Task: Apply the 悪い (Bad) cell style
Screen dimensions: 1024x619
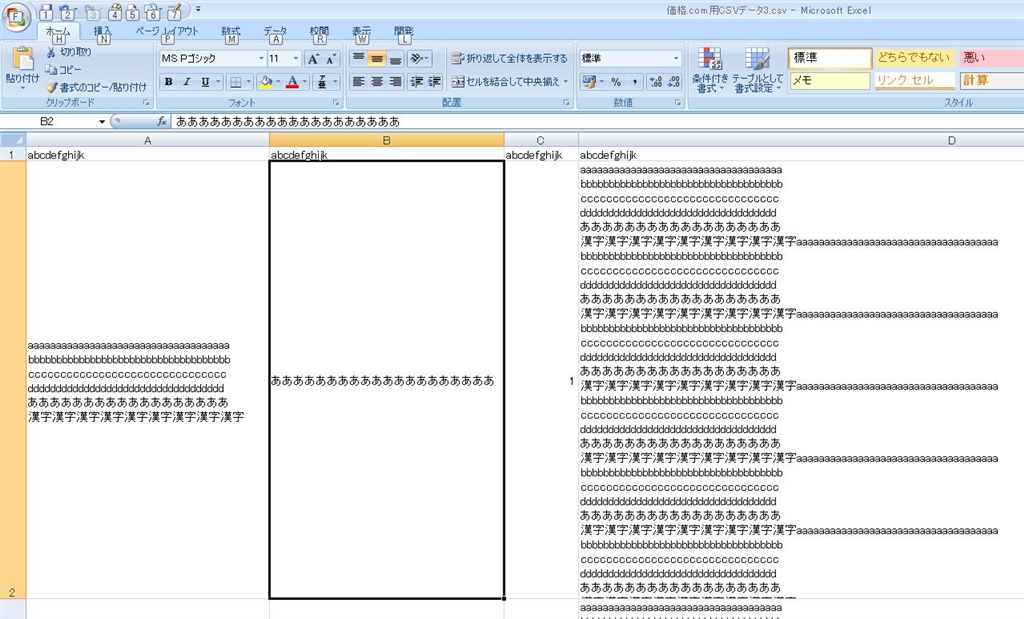Action: (992, 57)
